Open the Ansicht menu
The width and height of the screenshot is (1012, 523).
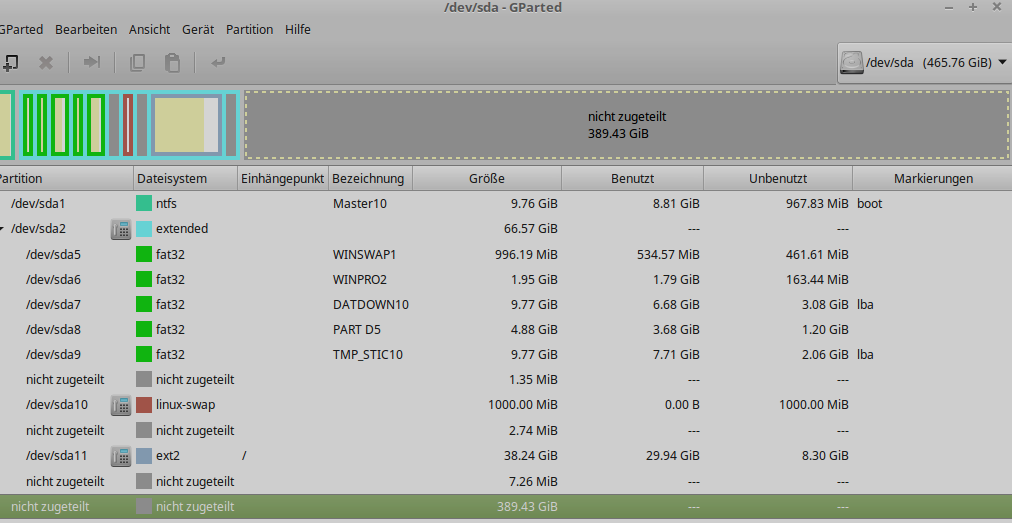pos(150,30)
